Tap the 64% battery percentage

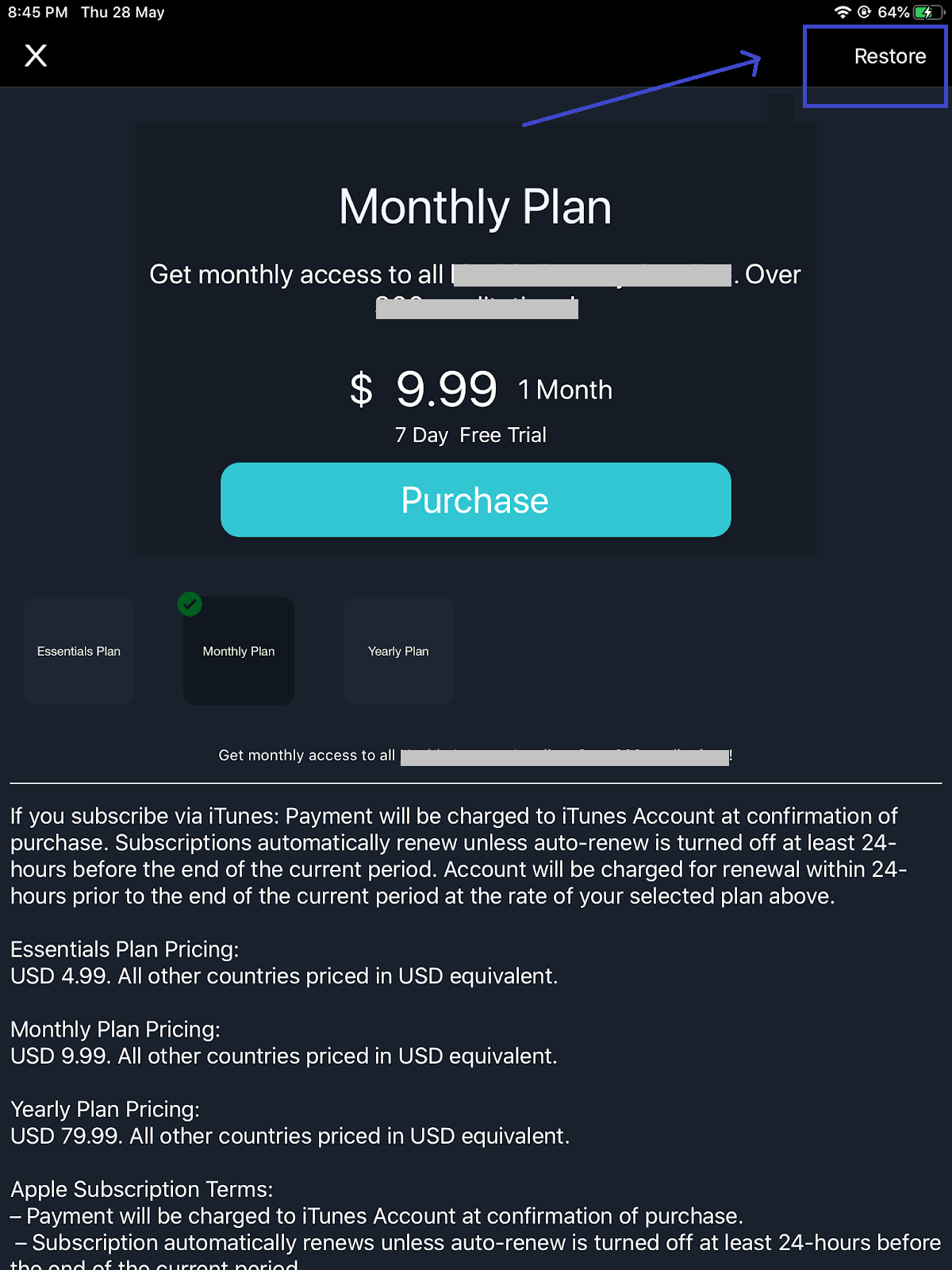(x=893, y=12)
